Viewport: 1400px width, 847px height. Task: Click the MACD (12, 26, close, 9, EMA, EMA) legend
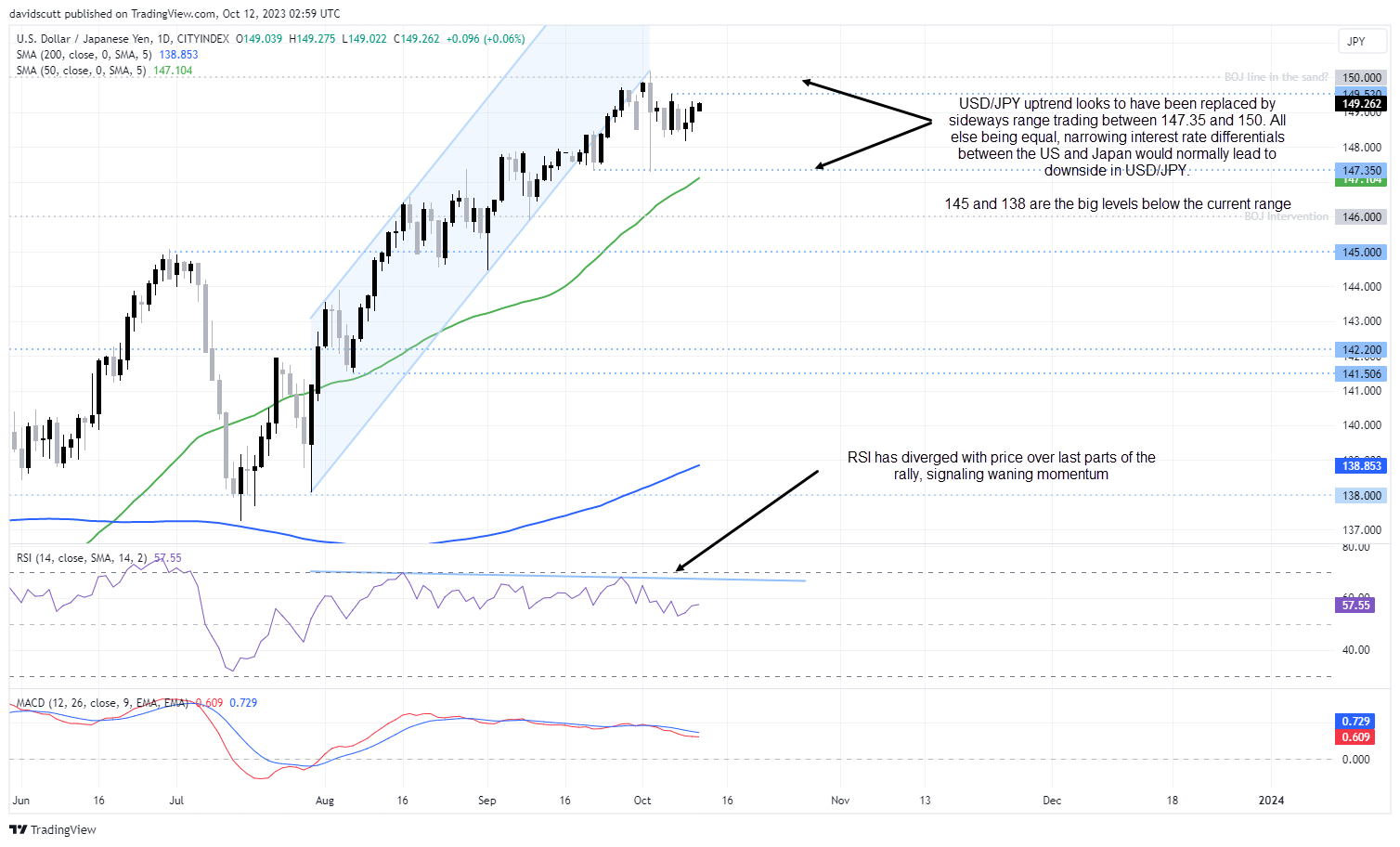(x=102, y=703)
